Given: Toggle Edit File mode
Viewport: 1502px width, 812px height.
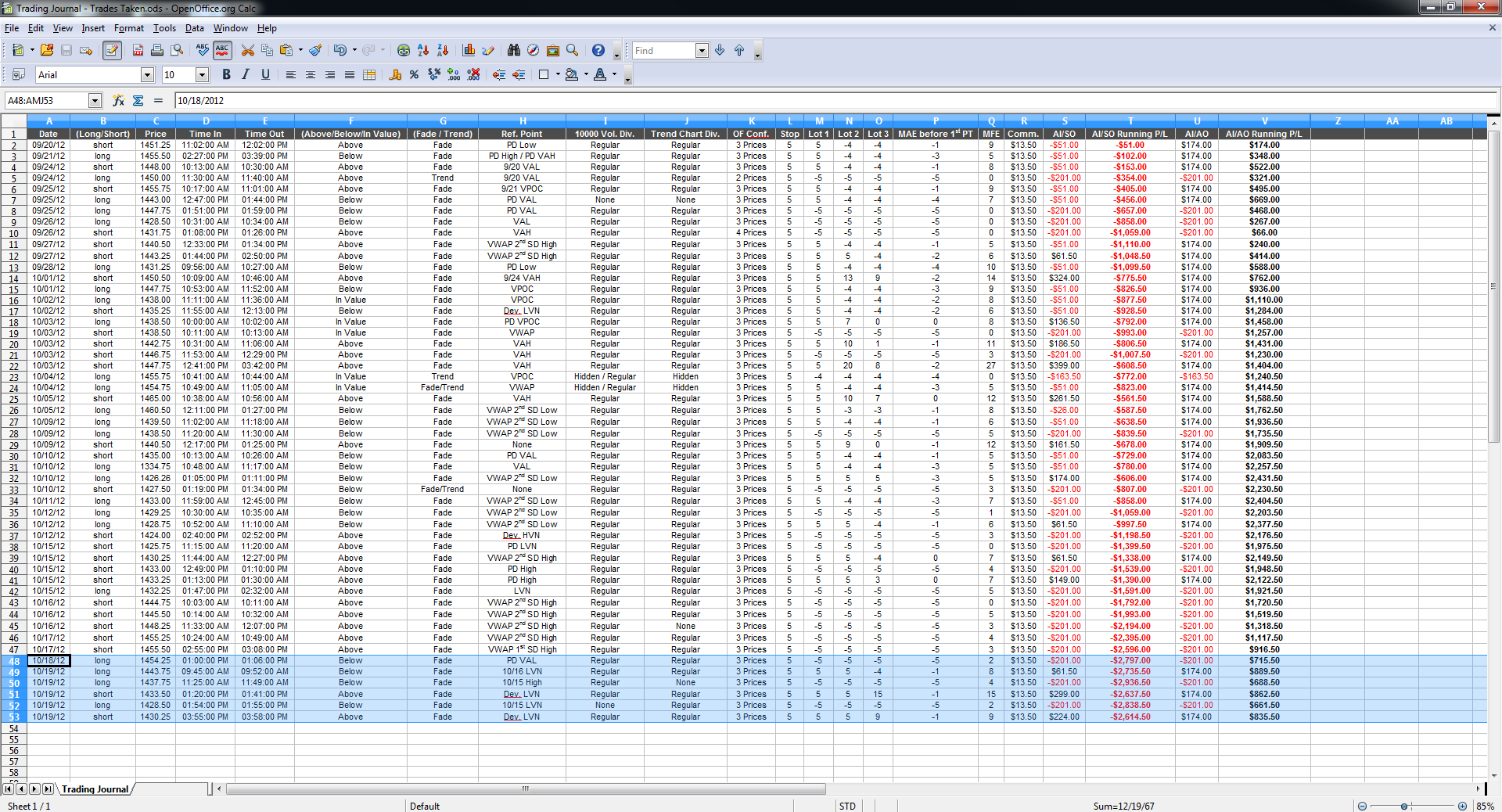Looking at the screenshot, I should 112,50.
